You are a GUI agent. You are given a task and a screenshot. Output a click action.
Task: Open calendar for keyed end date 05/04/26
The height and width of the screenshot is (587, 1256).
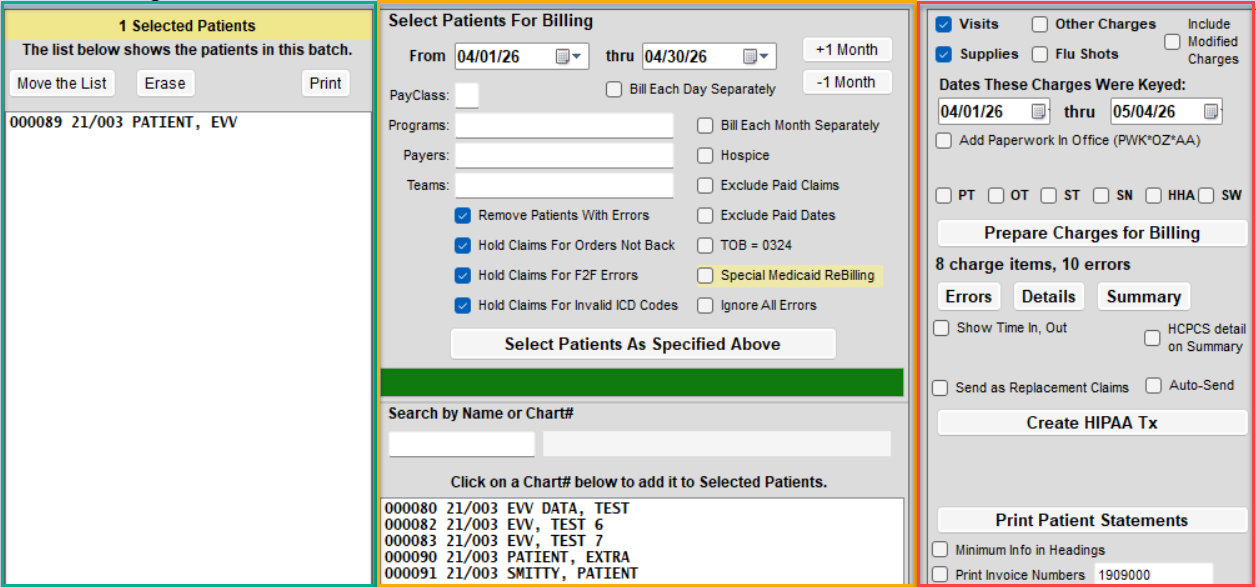[1211, 111]
